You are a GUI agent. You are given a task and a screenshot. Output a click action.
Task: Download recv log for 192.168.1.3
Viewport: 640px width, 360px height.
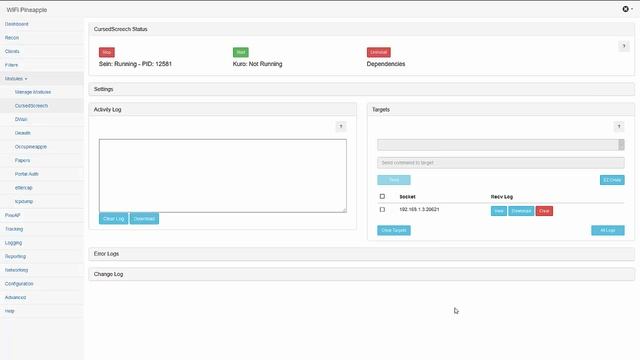521,211
